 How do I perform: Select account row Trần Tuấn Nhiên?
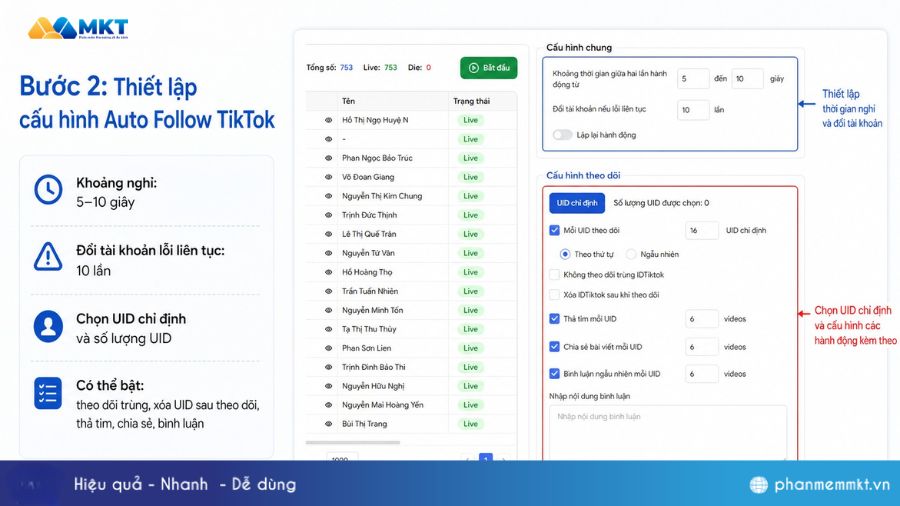pyautogui.click(x=411, y=291)
